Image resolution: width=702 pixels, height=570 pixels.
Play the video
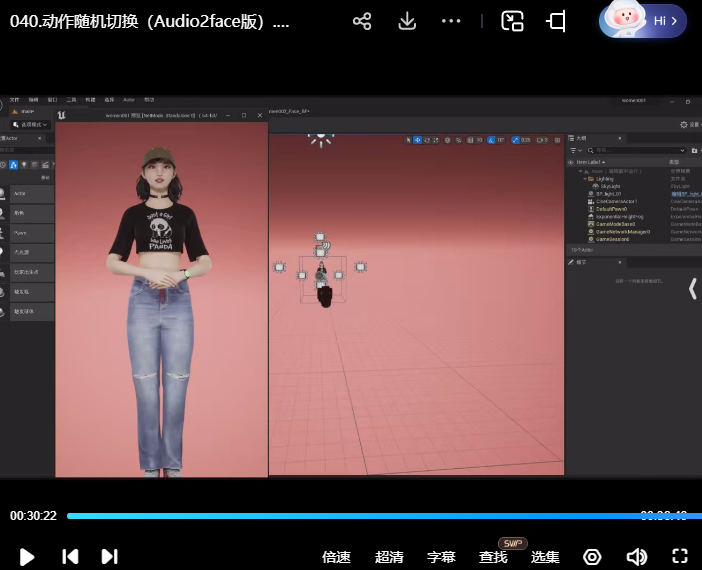[27, 557]
